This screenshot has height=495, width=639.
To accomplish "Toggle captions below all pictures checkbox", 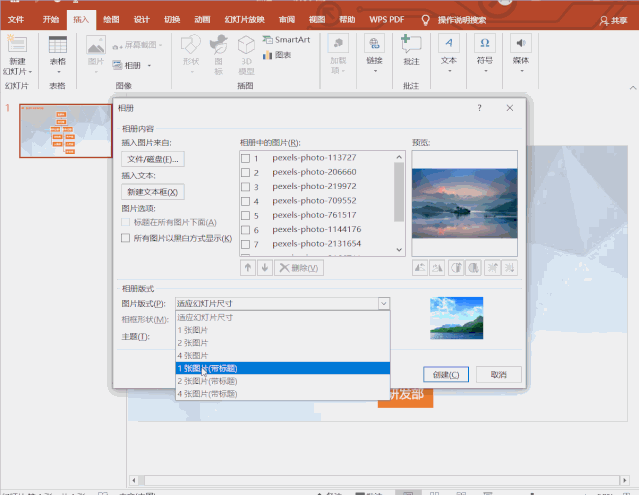I will (126, 222).
